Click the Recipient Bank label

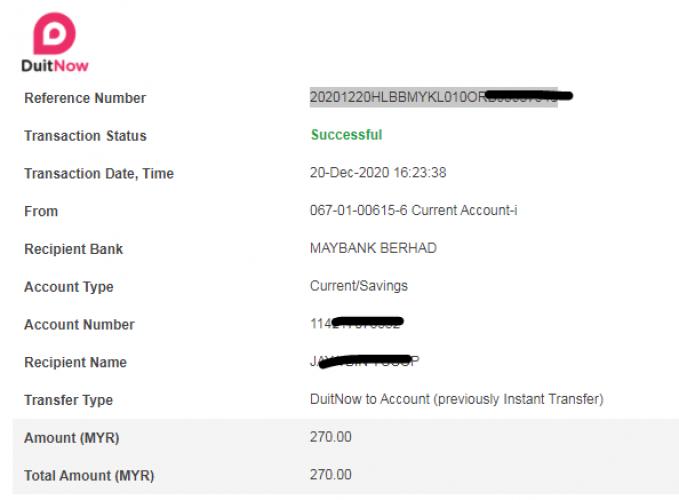pyautogui.click(x=74, y=249)
